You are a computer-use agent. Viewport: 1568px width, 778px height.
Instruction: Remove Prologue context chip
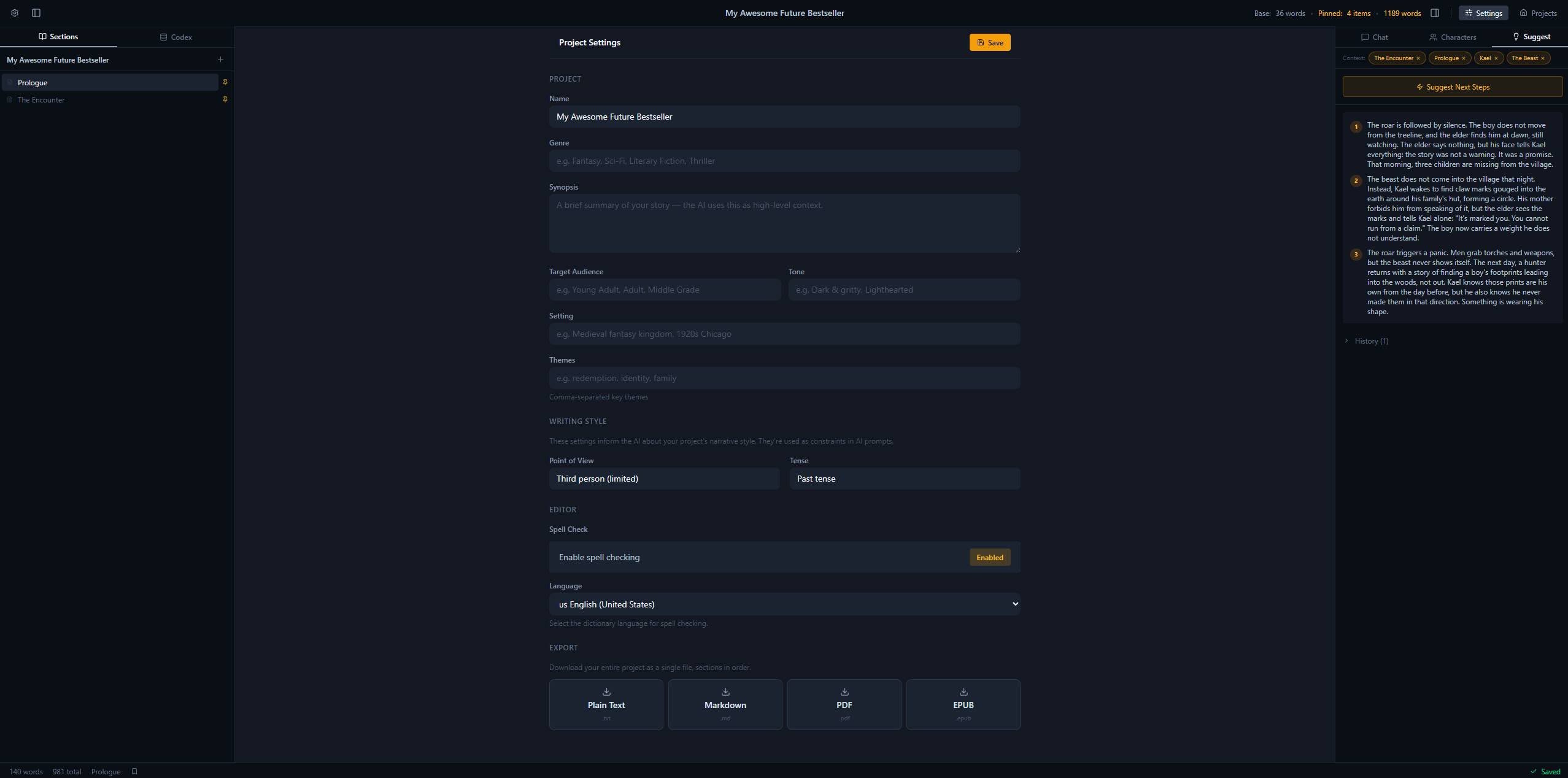click(x=1464, y=58)
